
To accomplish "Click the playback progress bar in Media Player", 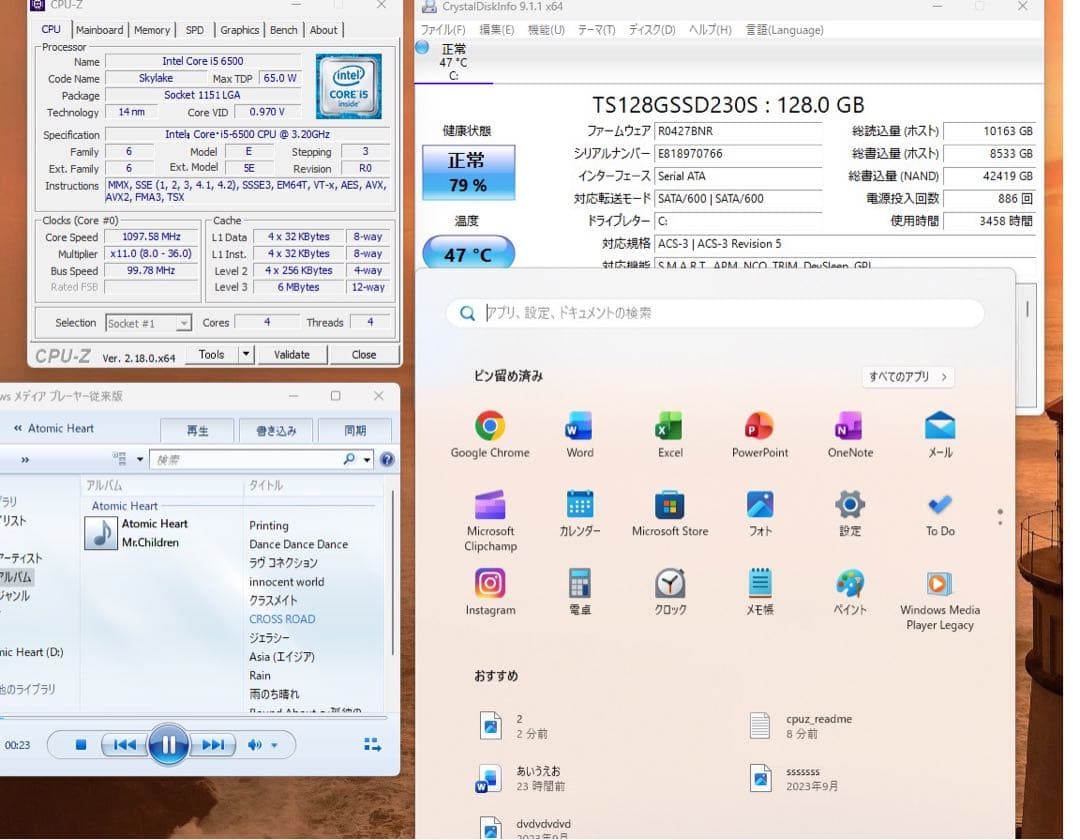I will (x=200, y=715).
